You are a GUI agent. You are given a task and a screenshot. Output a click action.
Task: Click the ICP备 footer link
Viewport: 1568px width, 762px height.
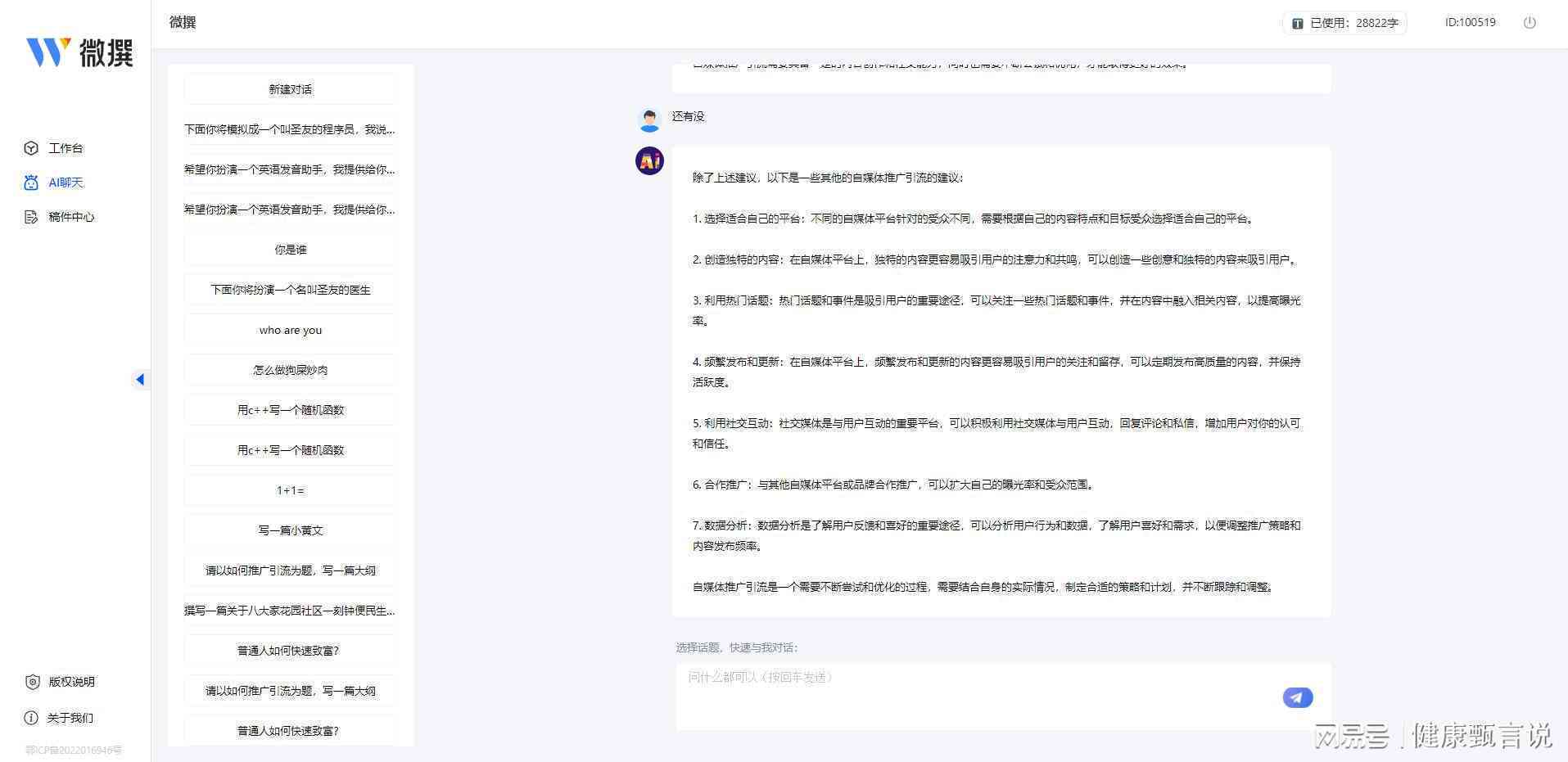click(74, 750)
